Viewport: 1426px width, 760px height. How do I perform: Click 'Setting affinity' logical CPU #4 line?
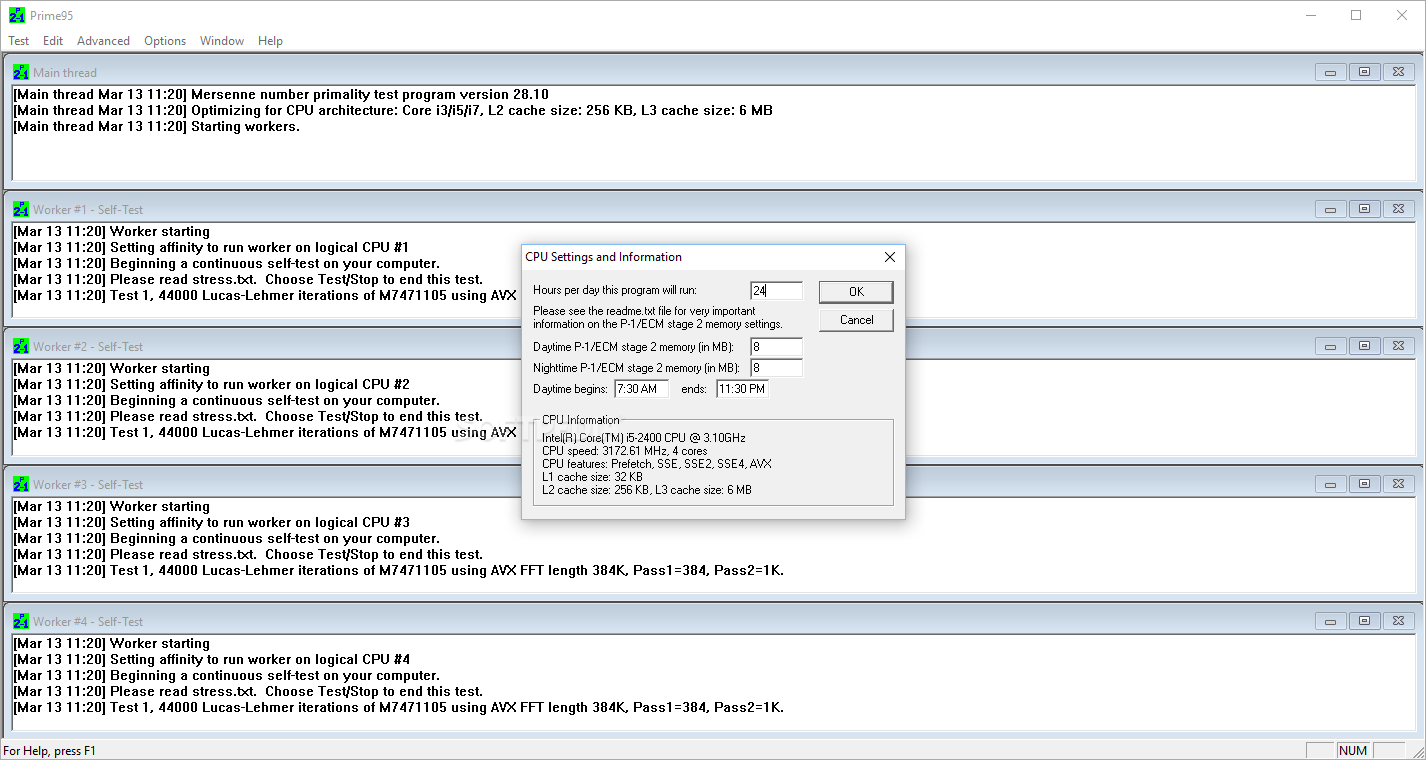212,660
